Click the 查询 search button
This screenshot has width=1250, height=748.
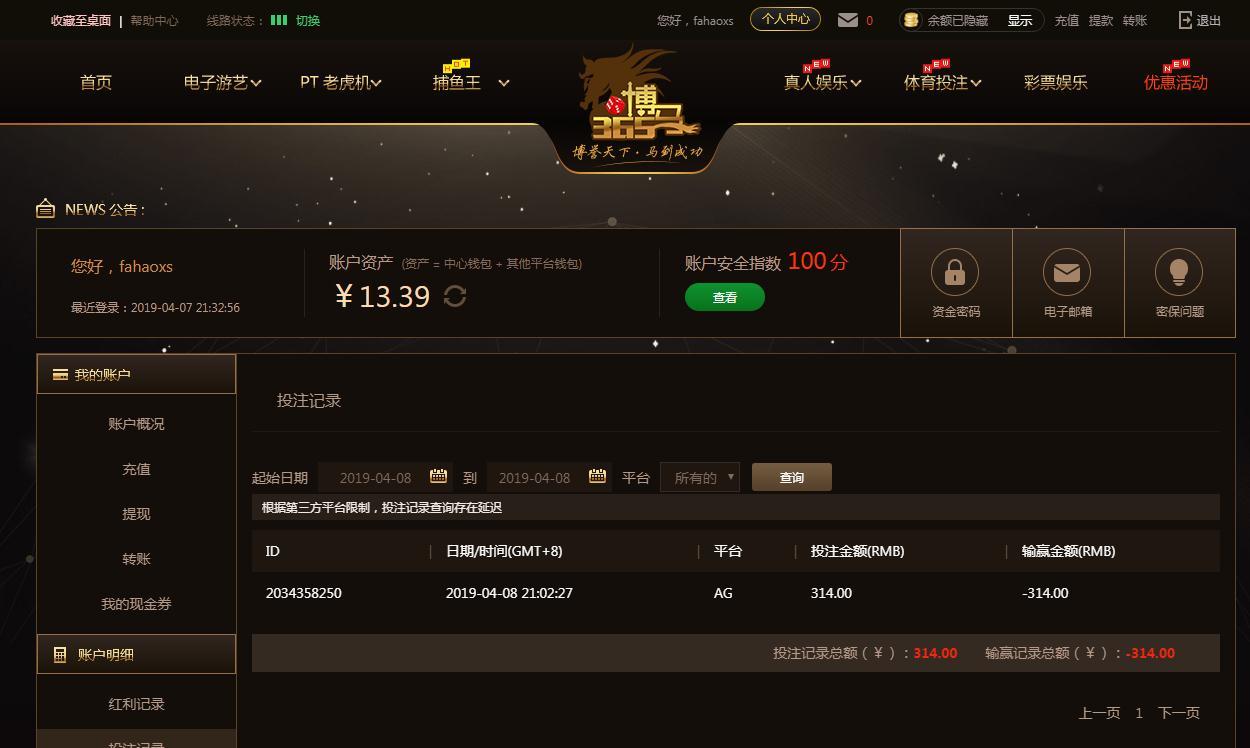pyautogui.click(x=792, y=477)
